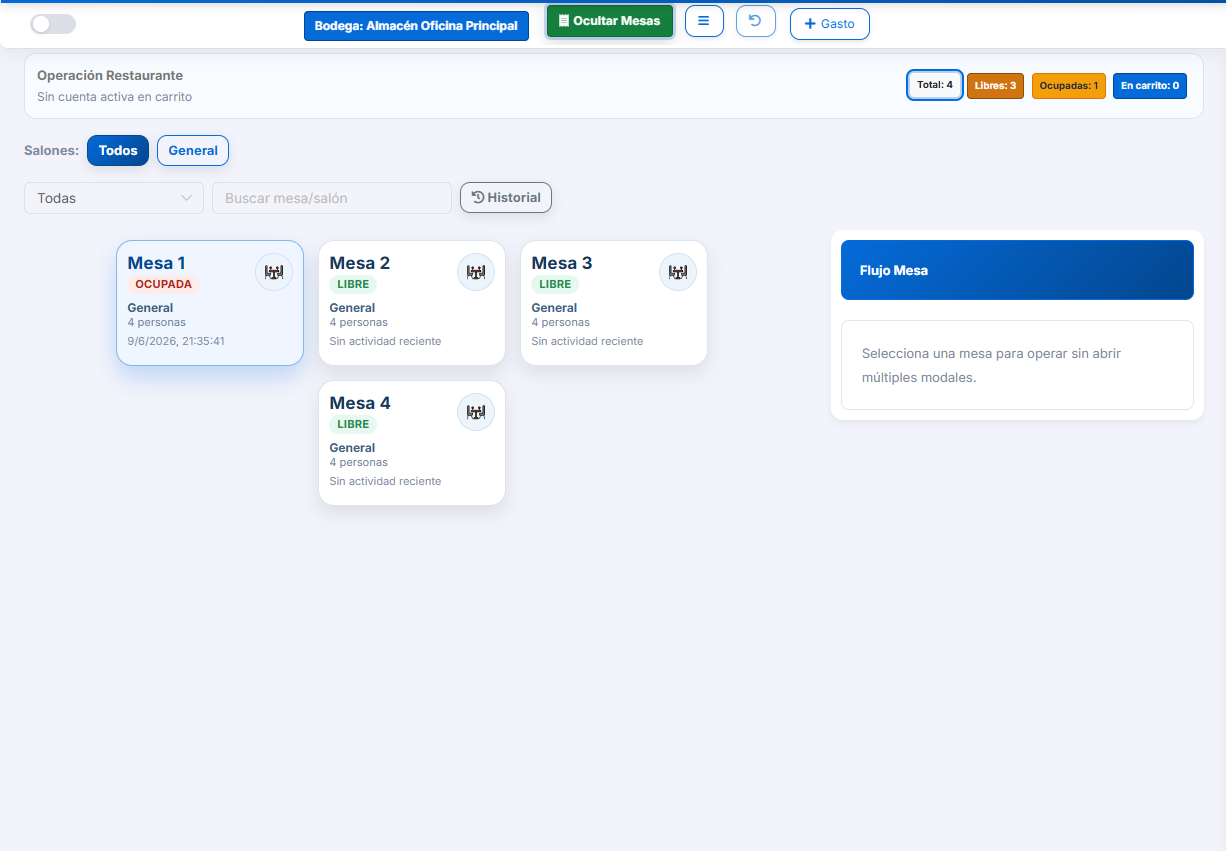Open the Bodega: Almacén Oficina Principal selector
The image size is (1227, 851).
(x=416, y=26)
